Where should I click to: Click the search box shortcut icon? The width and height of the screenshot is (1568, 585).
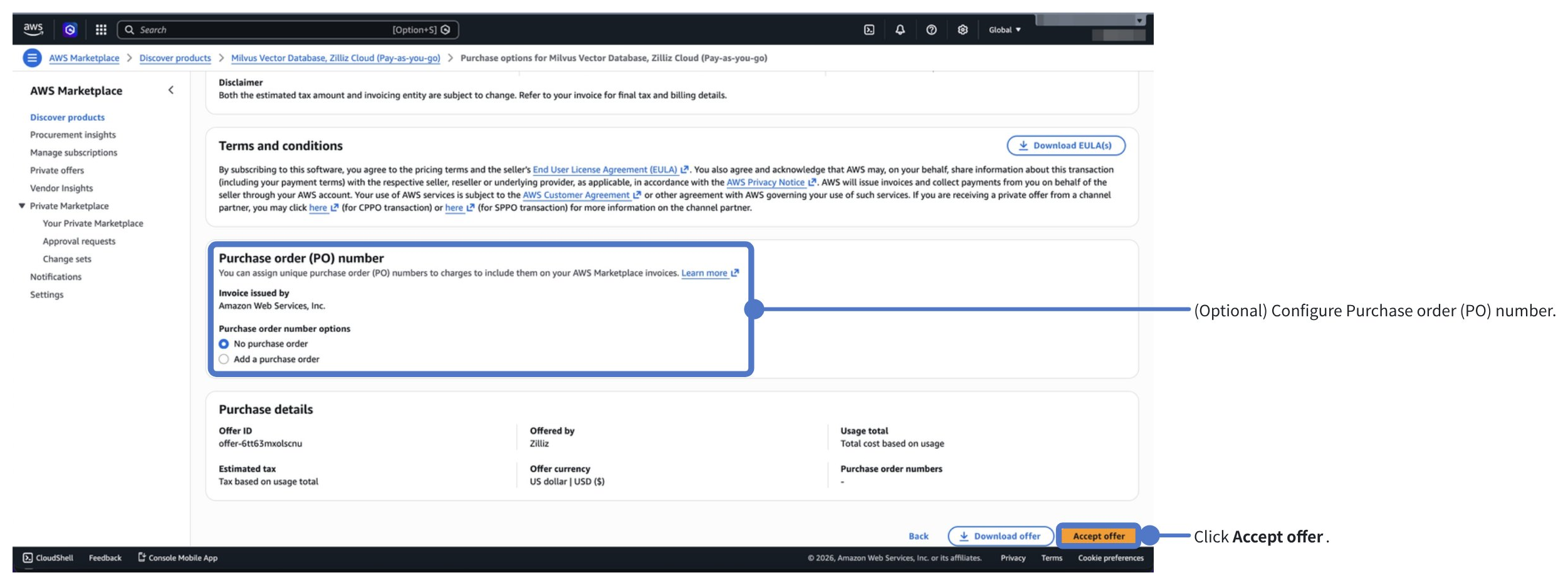pyautogui.click(x=446, y=29)
